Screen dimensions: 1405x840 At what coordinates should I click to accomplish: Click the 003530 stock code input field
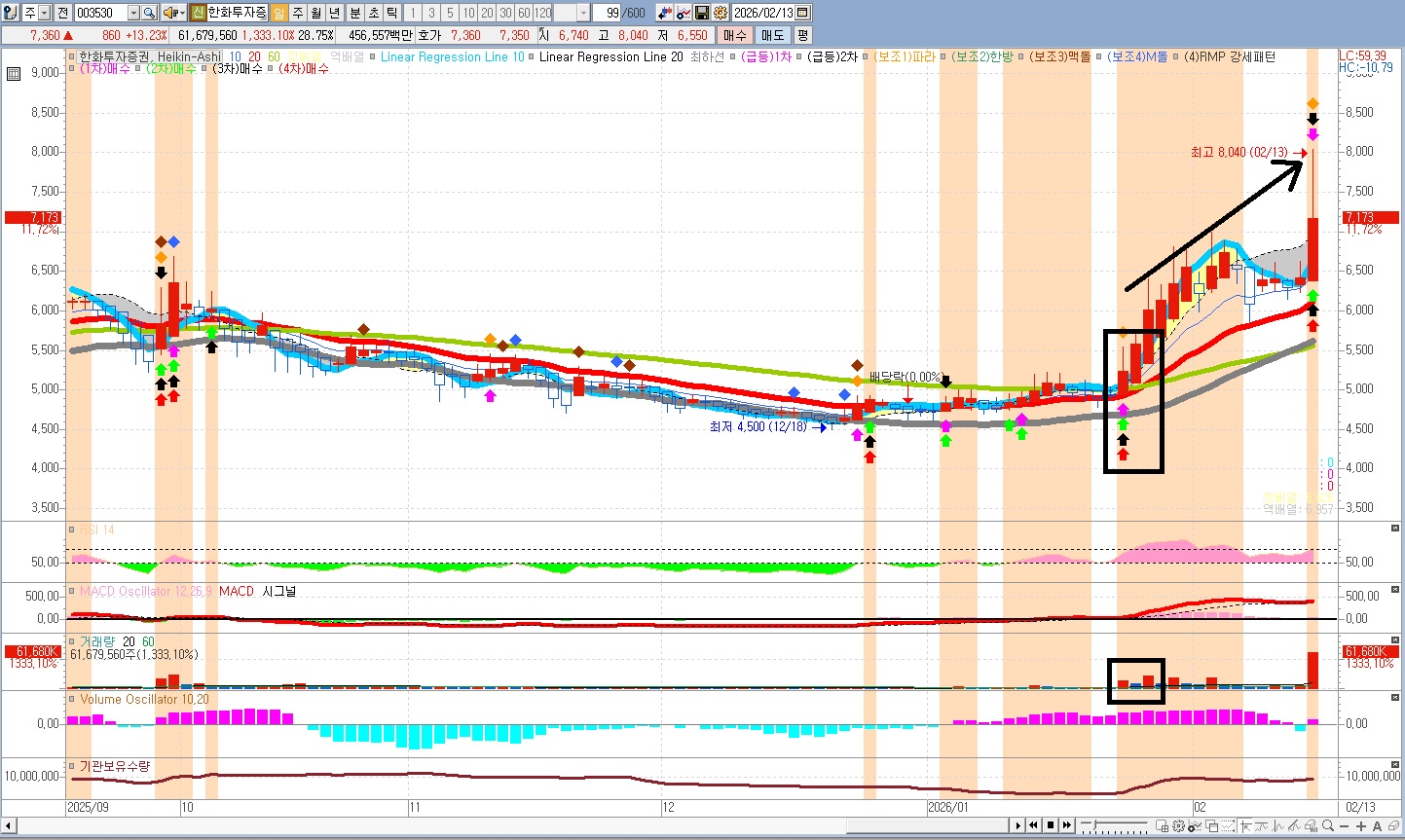[x=100, y=13]
